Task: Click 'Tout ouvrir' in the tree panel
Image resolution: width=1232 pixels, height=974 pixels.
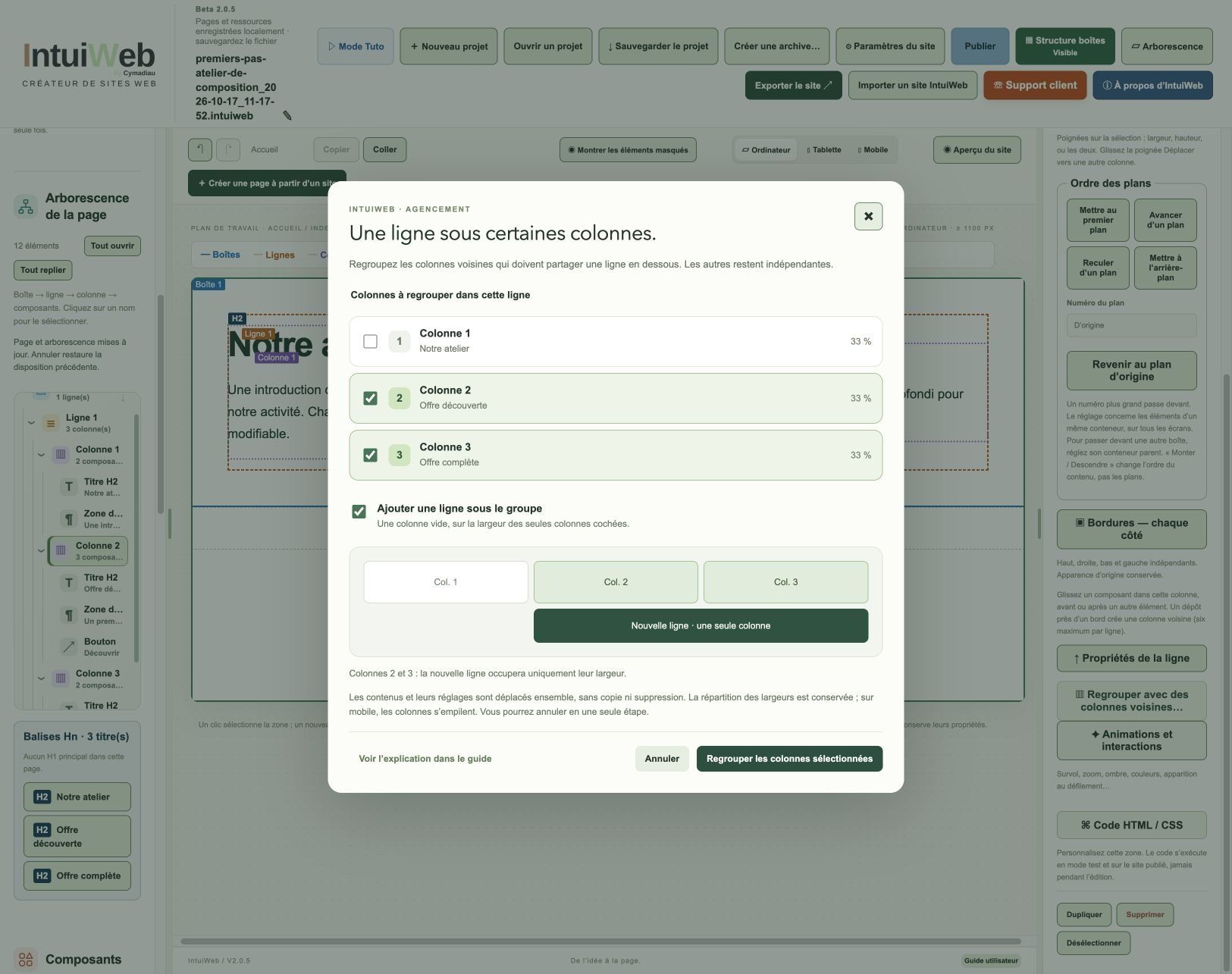Action: [112, 246]
